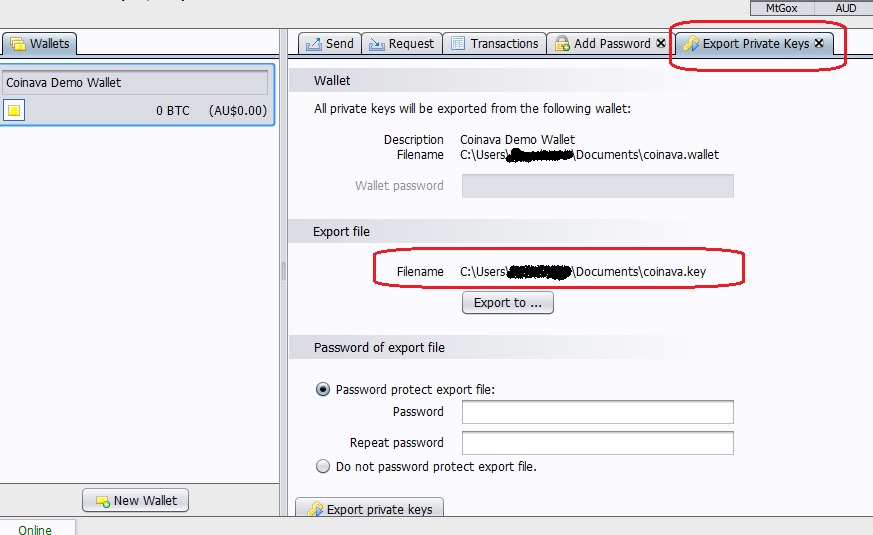Click the yellow wallet icon beside 0 BTC
The image size is (873, 535).
coord(14,110)
